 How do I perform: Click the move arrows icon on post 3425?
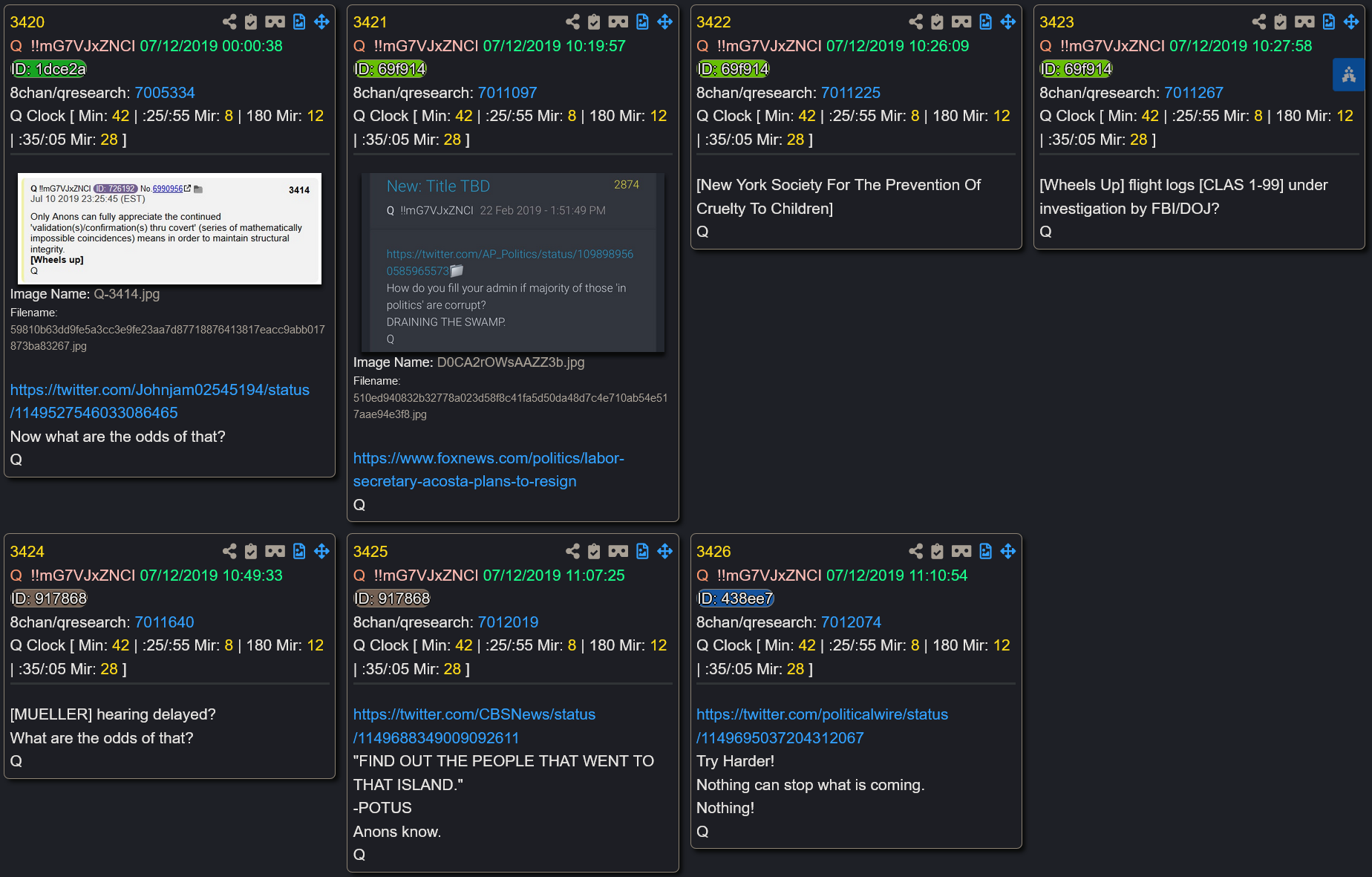pos(664,551)
